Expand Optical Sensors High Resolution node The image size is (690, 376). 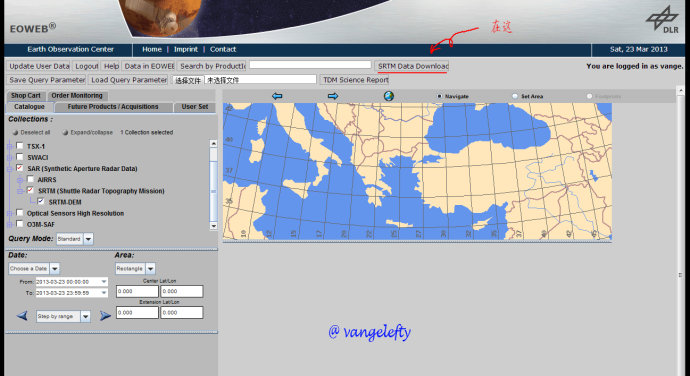(10, 214)
